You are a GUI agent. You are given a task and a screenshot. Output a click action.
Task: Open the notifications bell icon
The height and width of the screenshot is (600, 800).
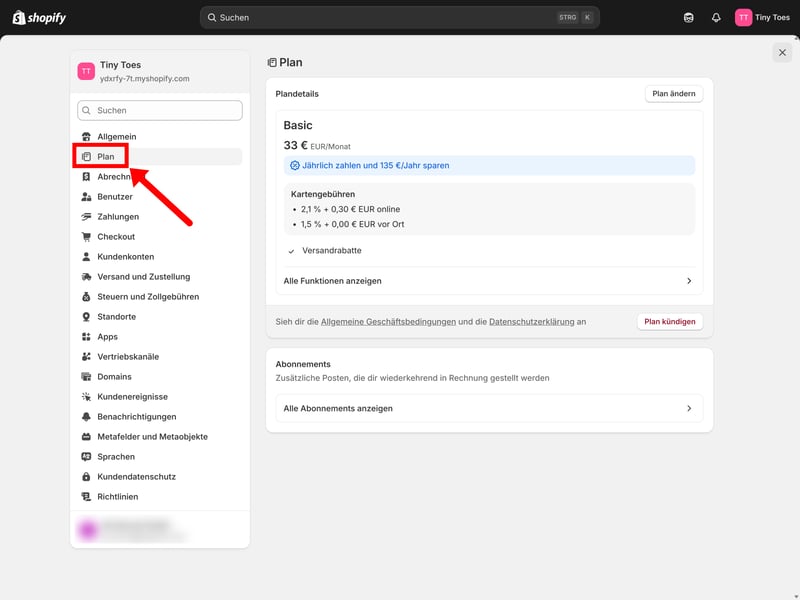tap(716, 17)
